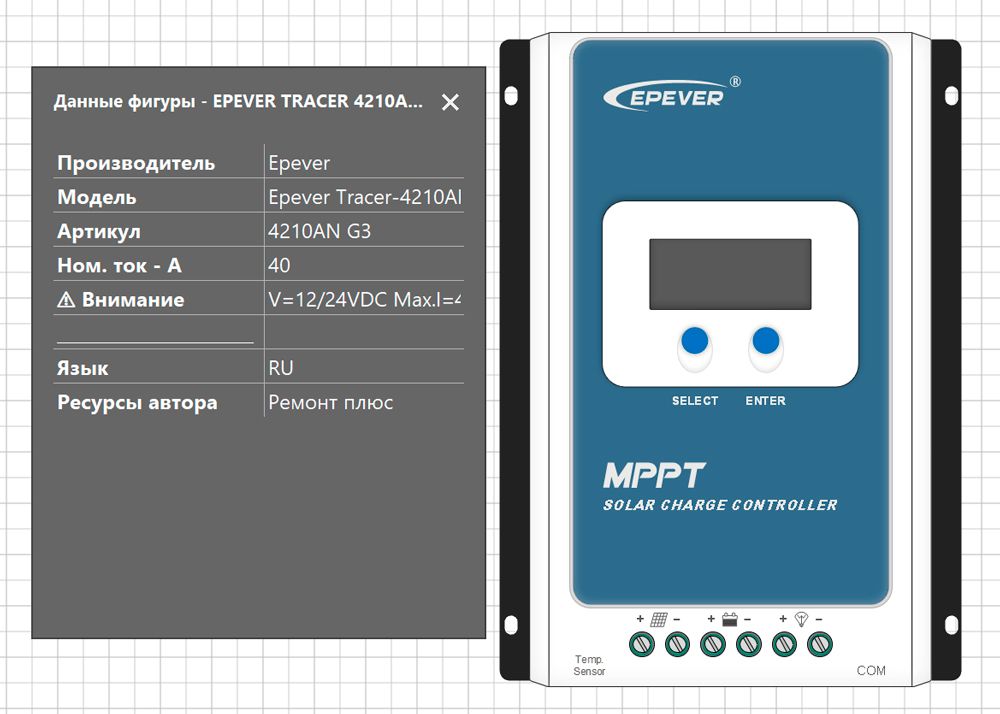Click the leftmost green terminal screw
The width and height of the screenshot is (1000, 714).
640,645
